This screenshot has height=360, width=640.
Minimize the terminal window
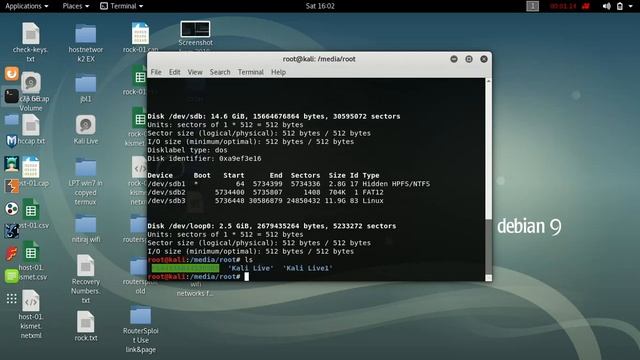coord(453,59)
